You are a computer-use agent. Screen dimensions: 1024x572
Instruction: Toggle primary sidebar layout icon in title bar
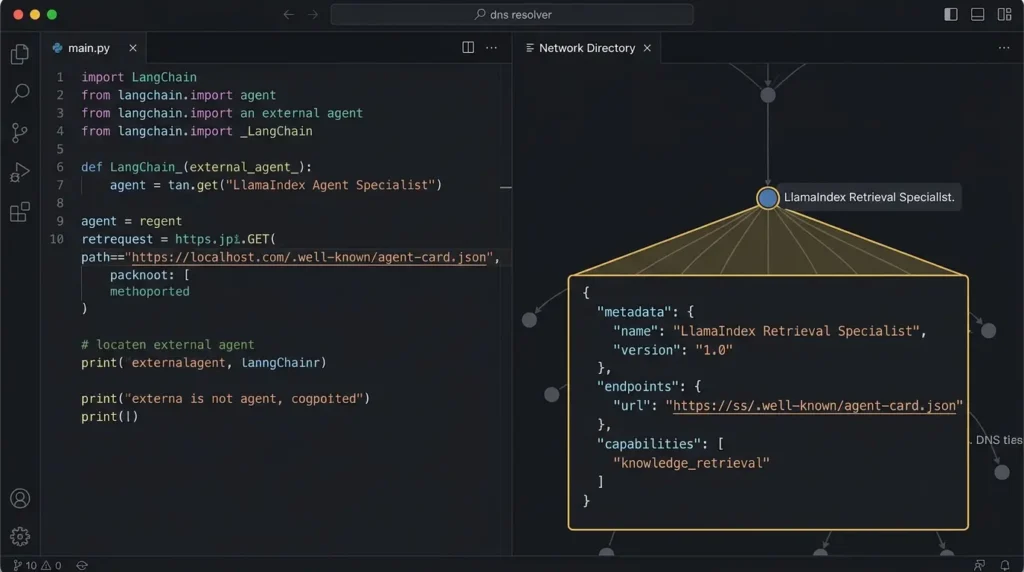(951, 14)
